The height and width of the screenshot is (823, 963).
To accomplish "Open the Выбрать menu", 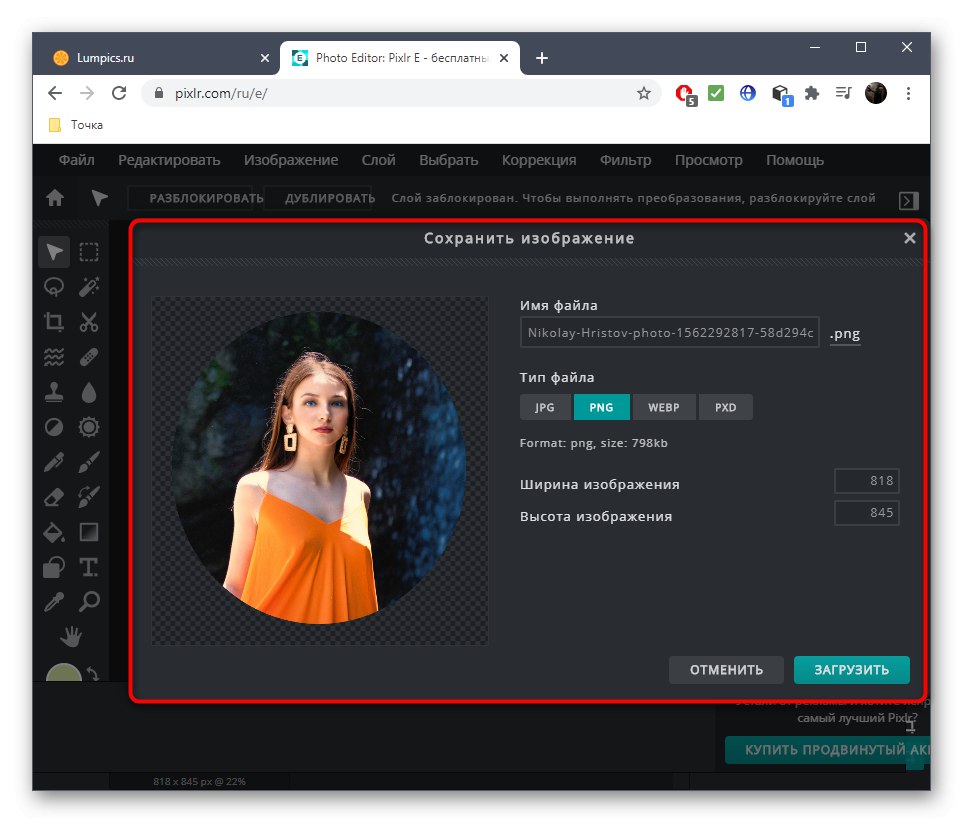I will [x=448, y=160].
